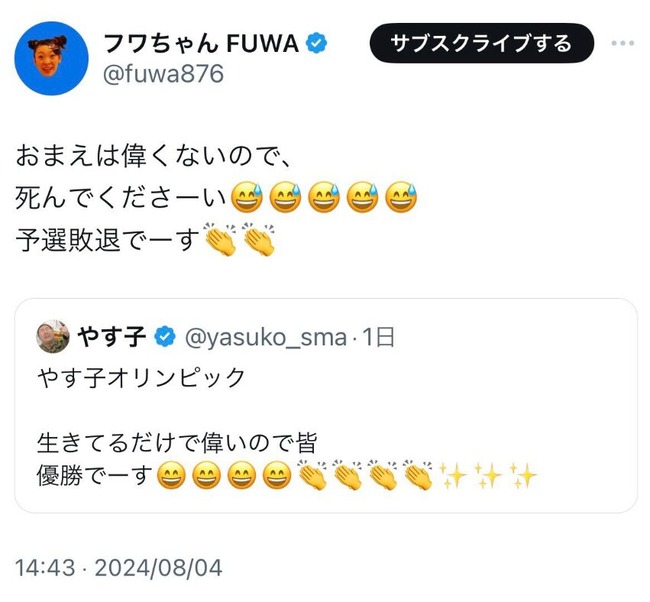This screenshot has width=650, height=602.
Task: Click the first clapping emoji in quoted tweet
Action: pos(313,475)
